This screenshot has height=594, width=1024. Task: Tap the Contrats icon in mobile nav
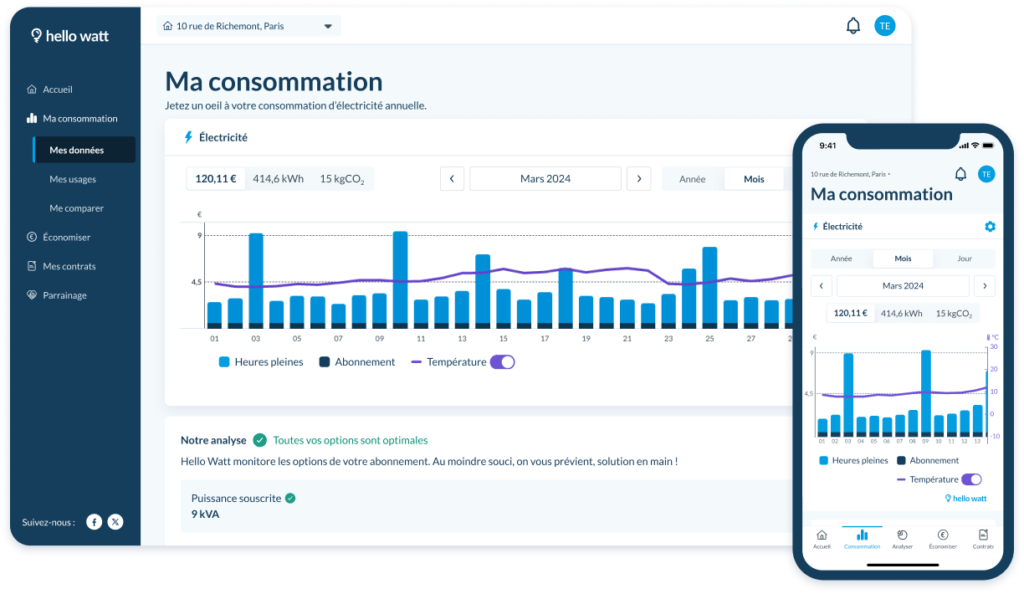click(982, 536)
